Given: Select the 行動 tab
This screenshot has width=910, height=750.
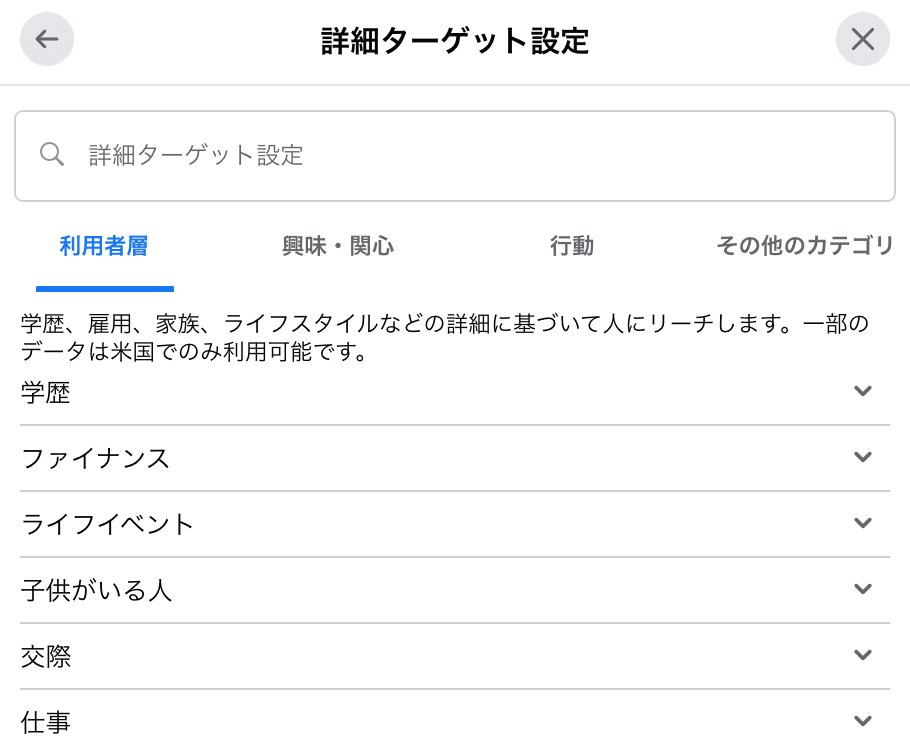Looking at the screenshot, I should tap(572, 246).
